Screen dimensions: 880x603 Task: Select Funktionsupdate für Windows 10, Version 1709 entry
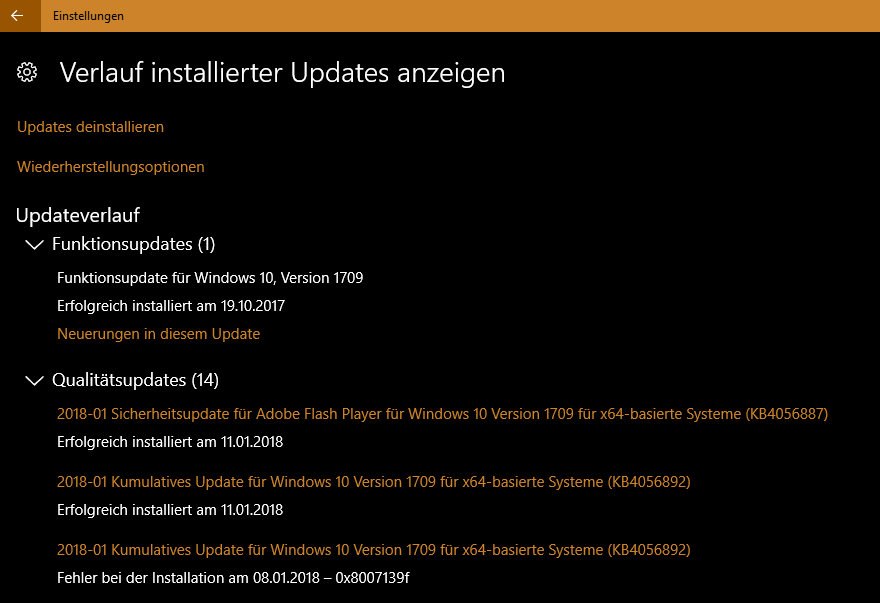[210, 277]
